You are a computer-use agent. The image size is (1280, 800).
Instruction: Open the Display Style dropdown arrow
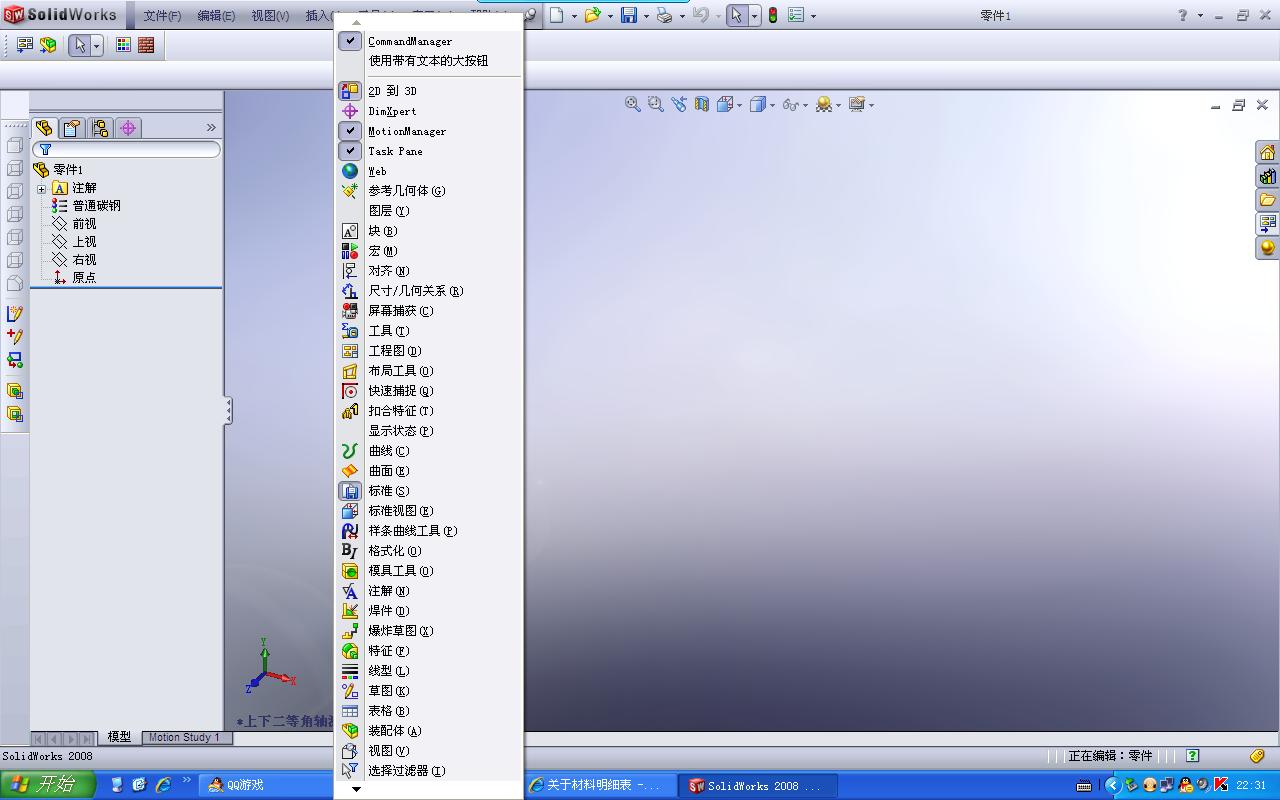(x=772, y=105)
